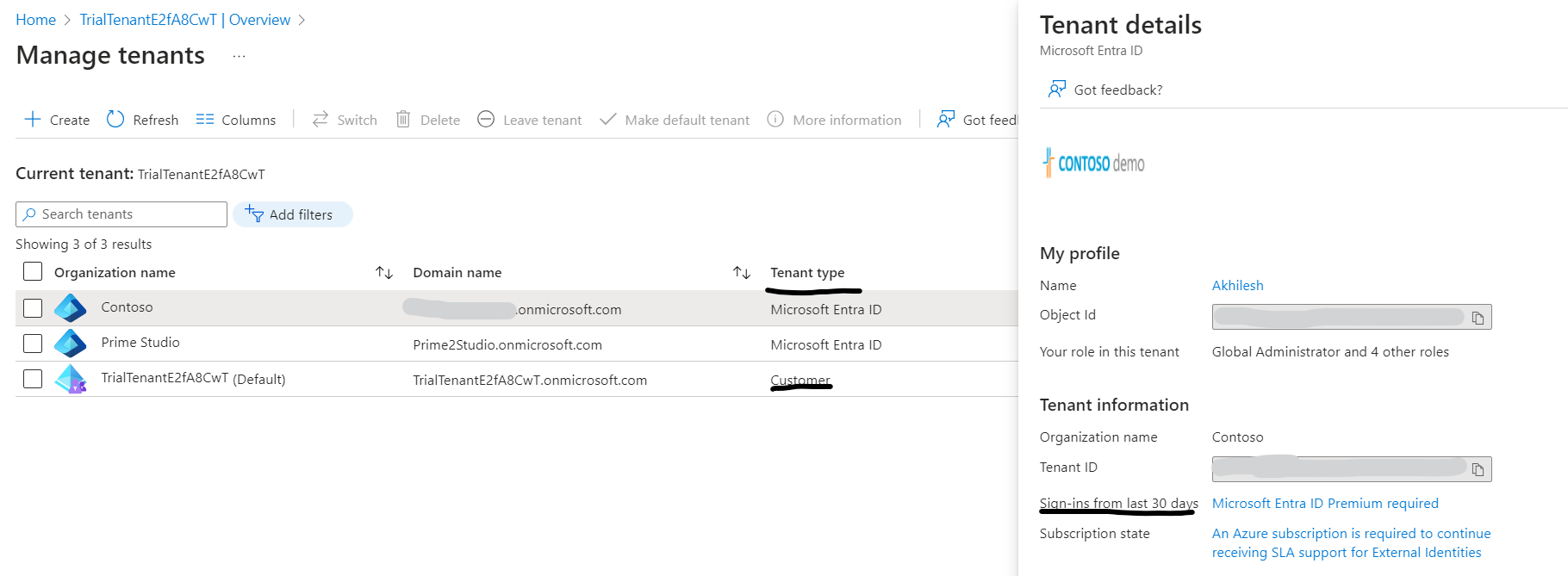
Task: Focus the Search tenants field
Action: 121,214
